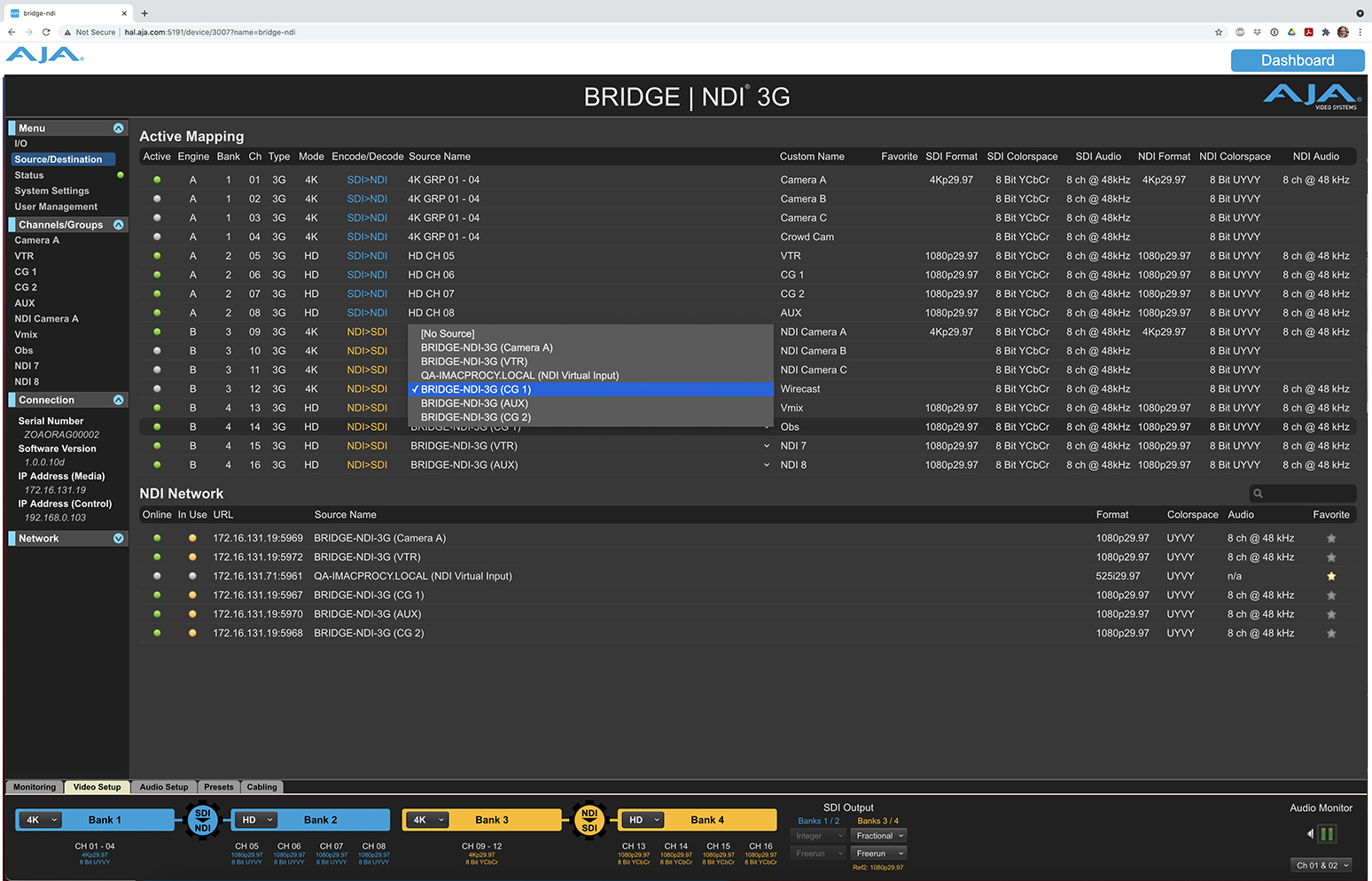Open the Dashboard button
Image resolution: width=1372 pixels, height=881 pixels.
point(1297,60)
